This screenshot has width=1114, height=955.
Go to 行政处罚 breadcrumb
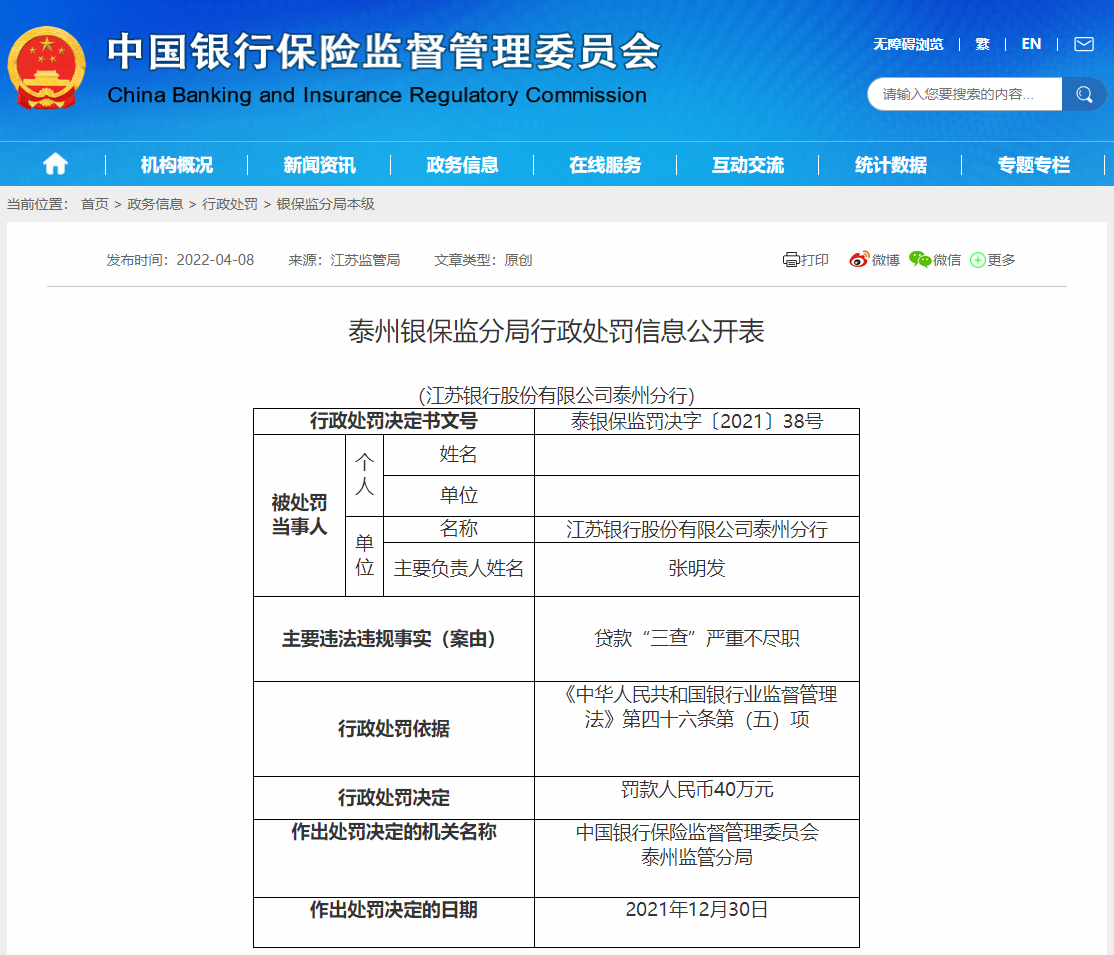tap(229, 204)
